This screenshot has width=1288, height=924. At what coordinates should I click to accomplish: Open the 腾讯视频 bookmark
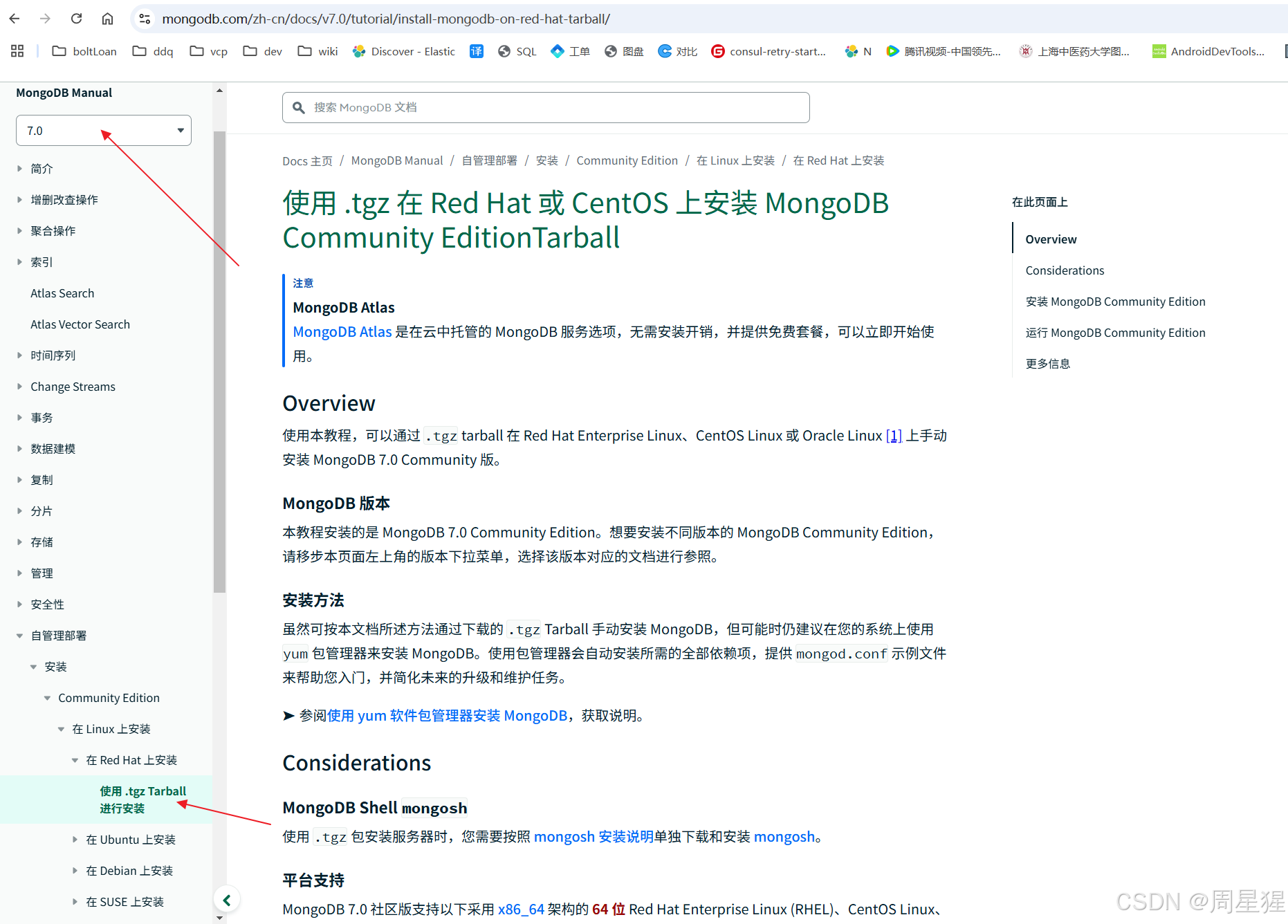pos(944,51)
